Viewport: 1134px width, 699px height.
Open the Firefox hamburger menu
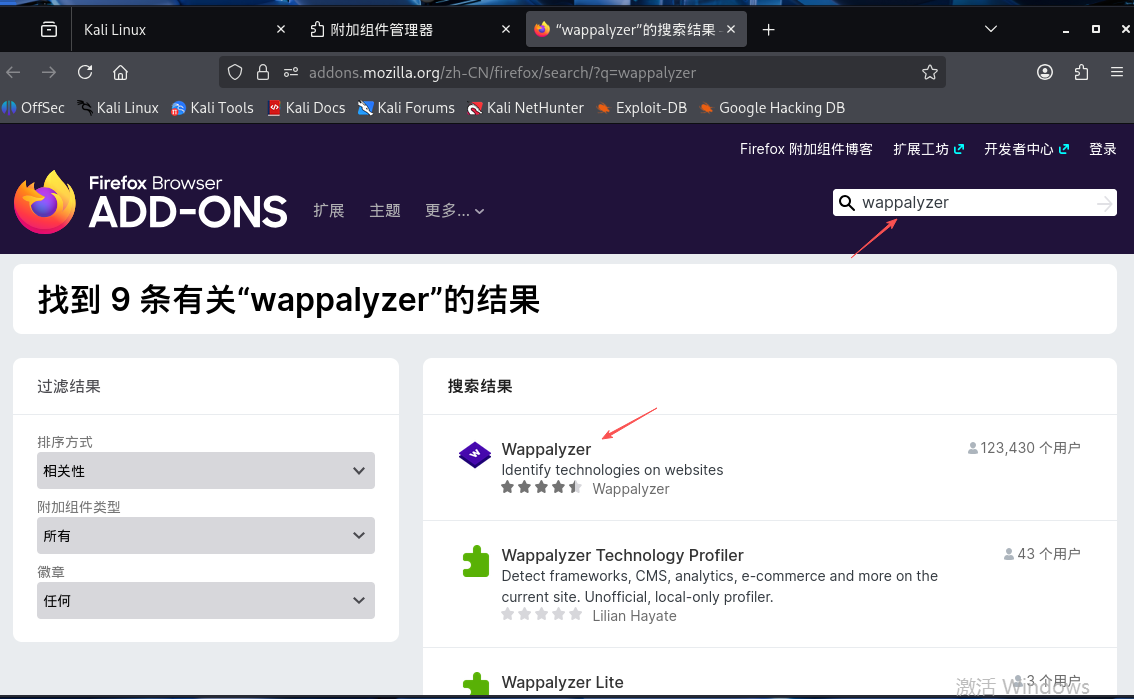1117,72
